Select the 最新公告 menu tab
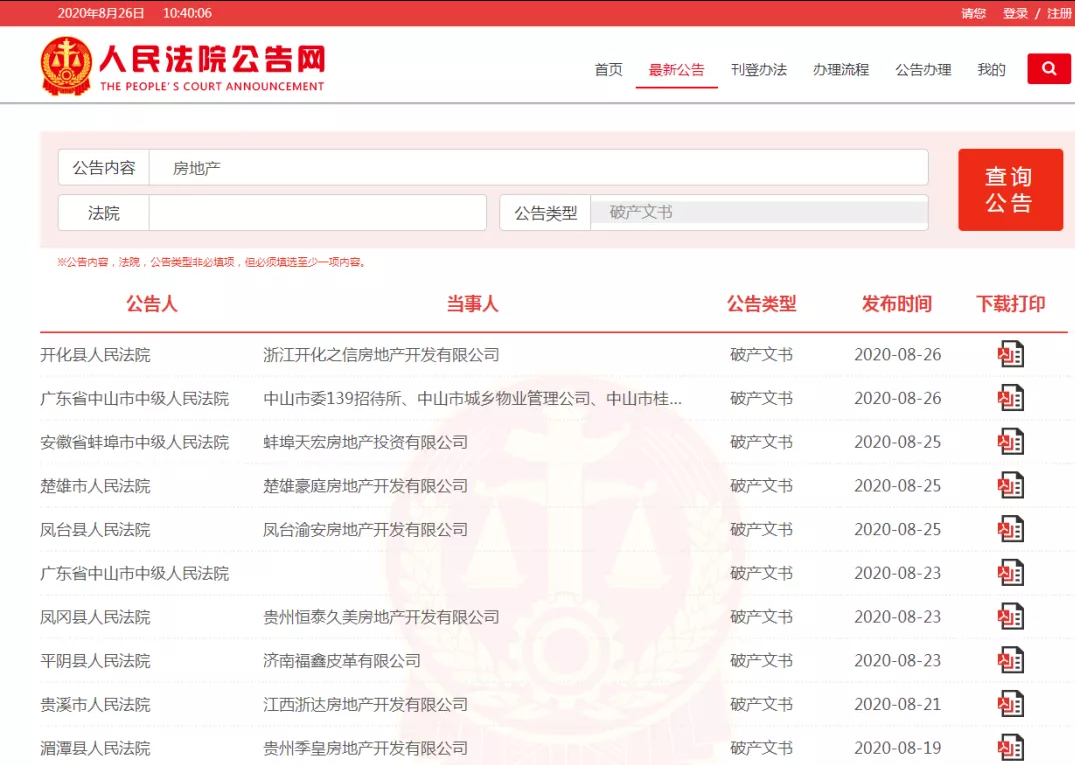This screenshot has width=1075, height=765. pyautogui.click(x=677, y=69)
